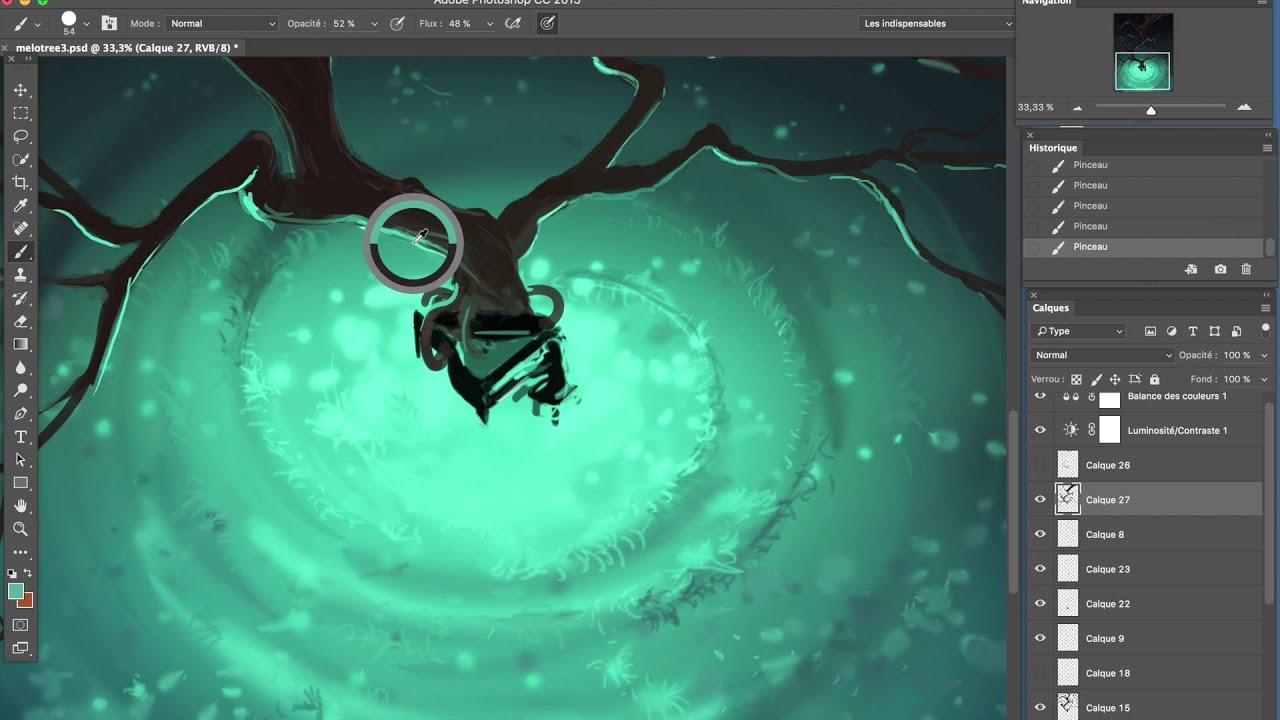
Task: Select the History Brush tool
Action: pos(20,298)
